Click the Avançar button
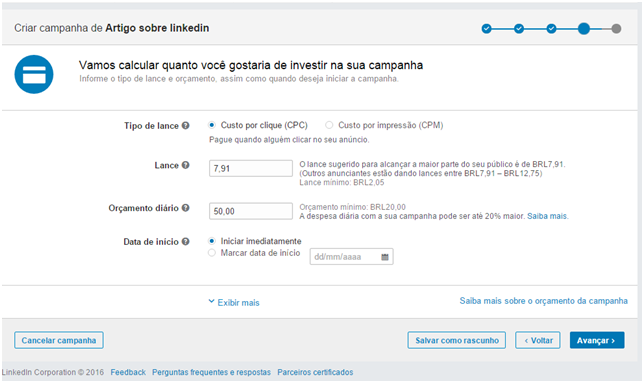Screen dimensions: 644x383 click(x=597, y=340)
